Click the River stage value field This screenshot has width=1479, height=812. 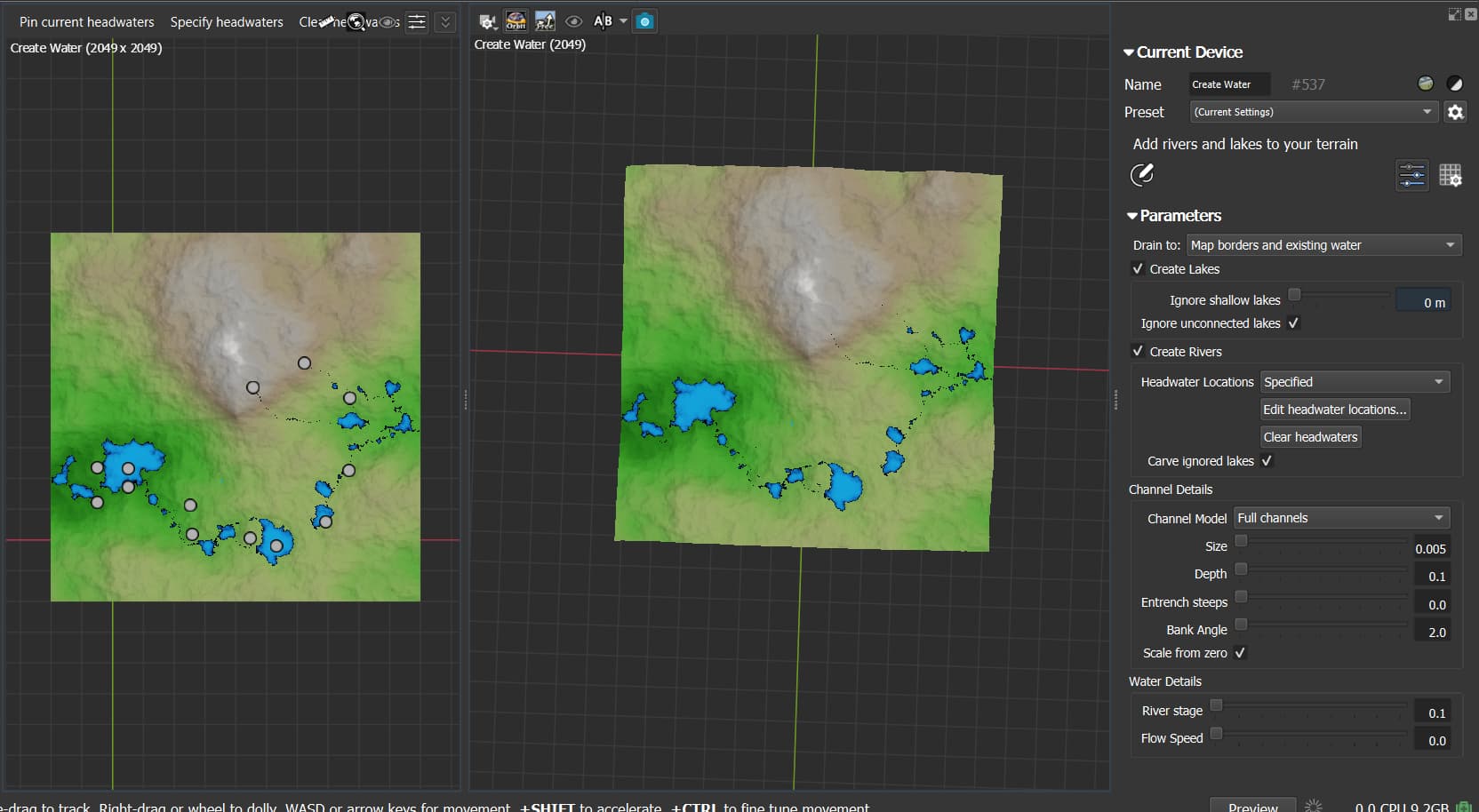[1432, 712]
